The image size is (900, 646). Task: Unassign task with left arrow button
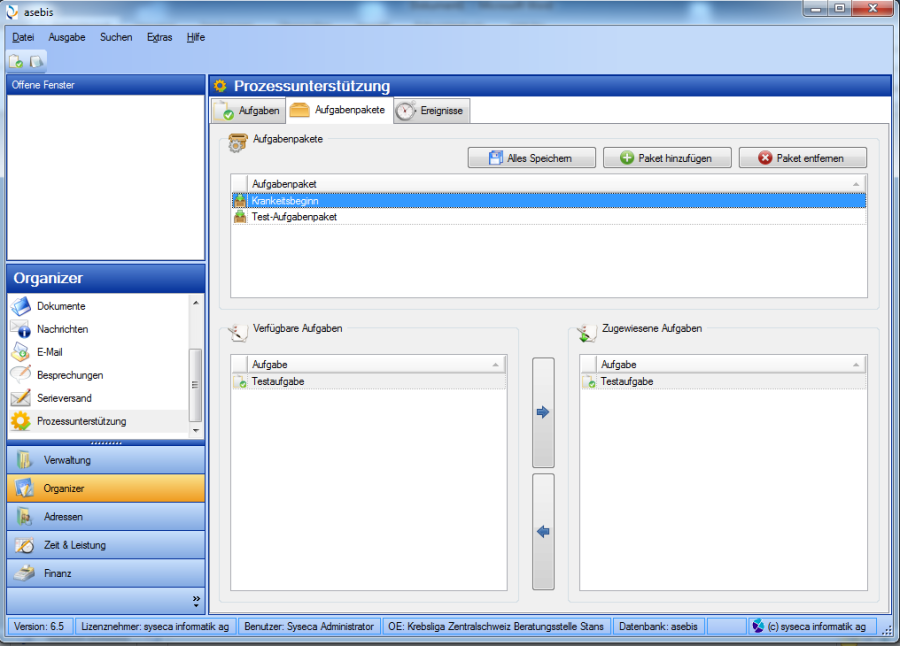(x=543, y=532)
